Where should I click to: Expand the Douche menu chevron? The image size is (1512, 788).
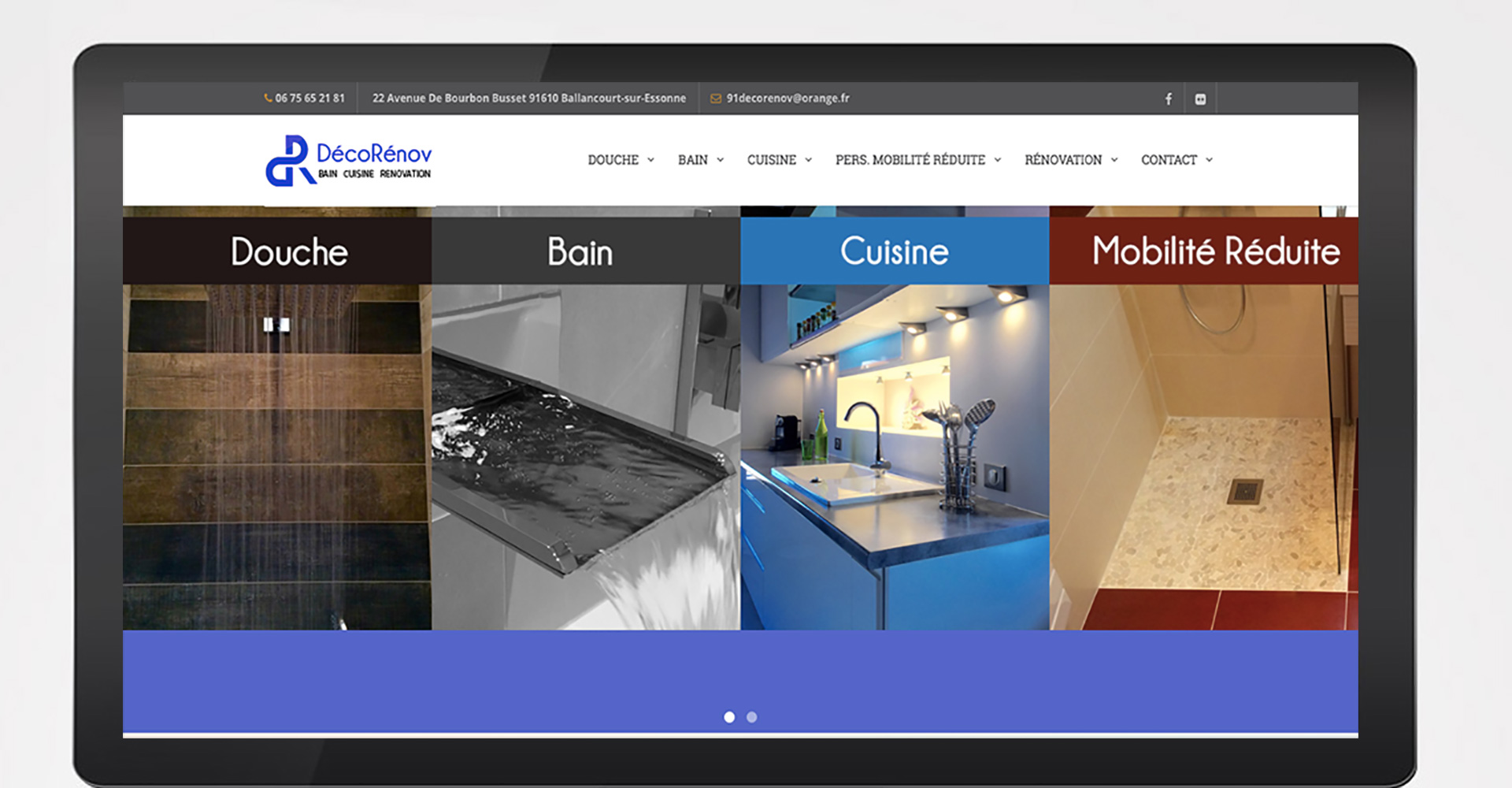651,160
